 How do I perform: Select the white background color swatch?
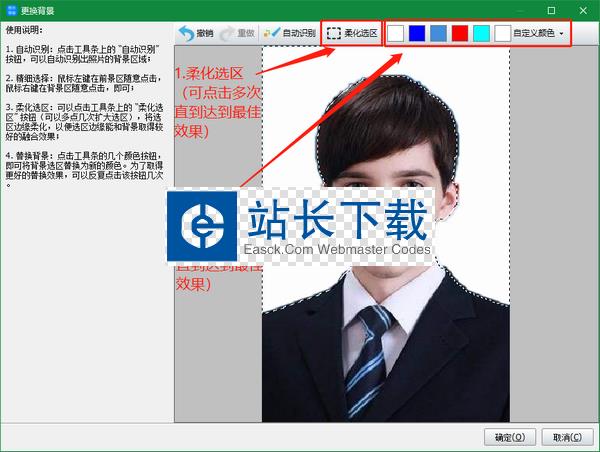(397, 33)
